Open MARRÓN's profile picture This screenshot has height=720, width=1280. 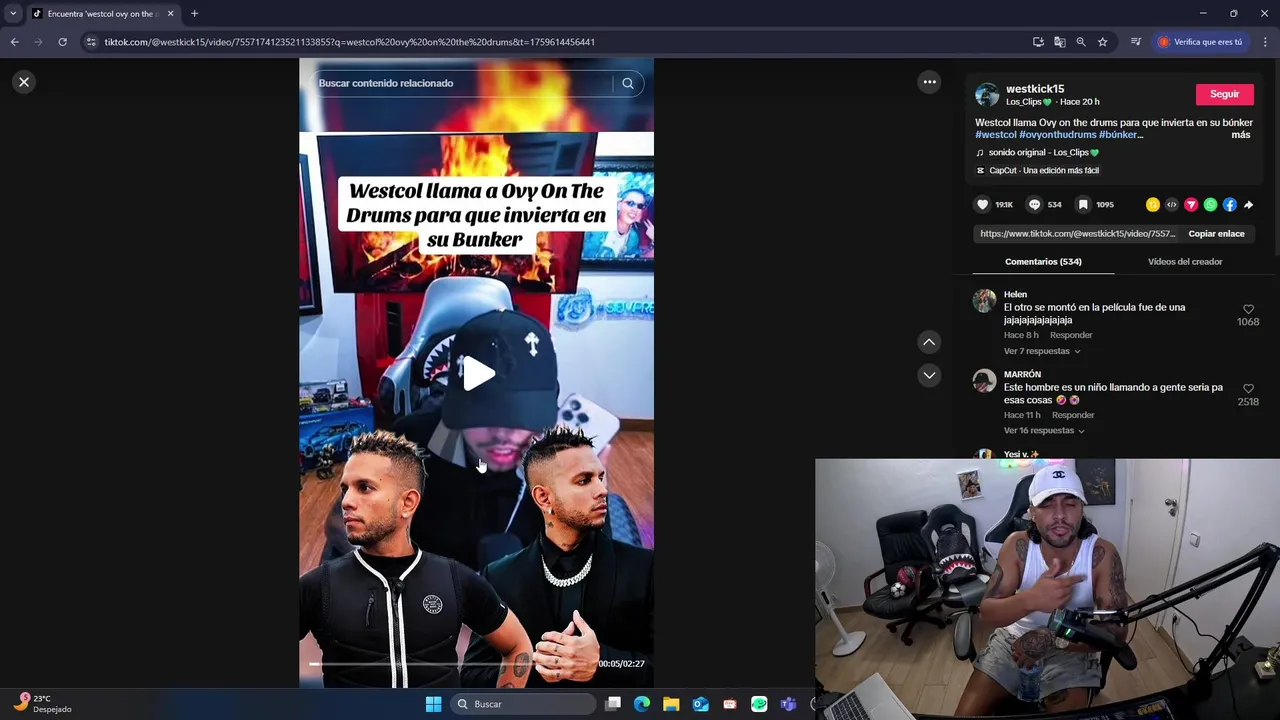coord(985,381)
